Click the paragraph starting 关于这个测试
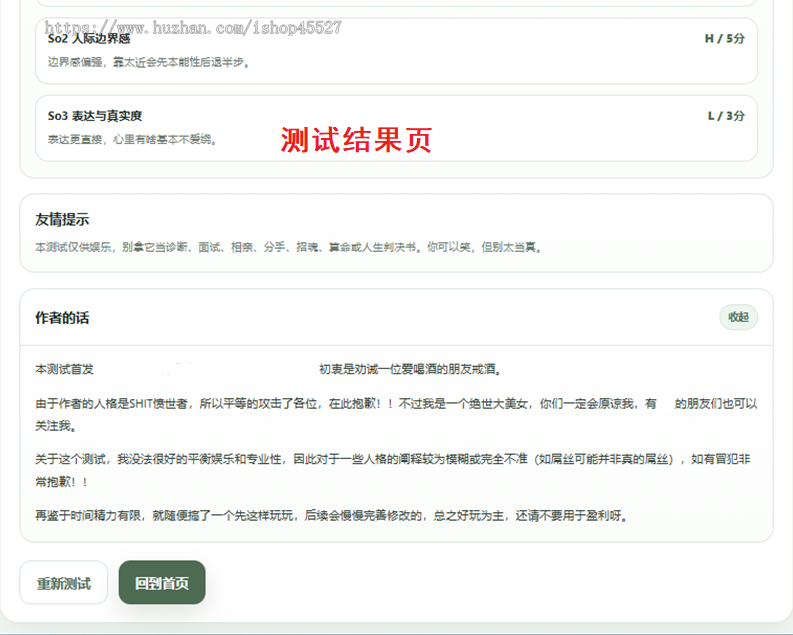The width and height of the screenshot is (793, 635). pyautogui.click(x=392, y=470)
